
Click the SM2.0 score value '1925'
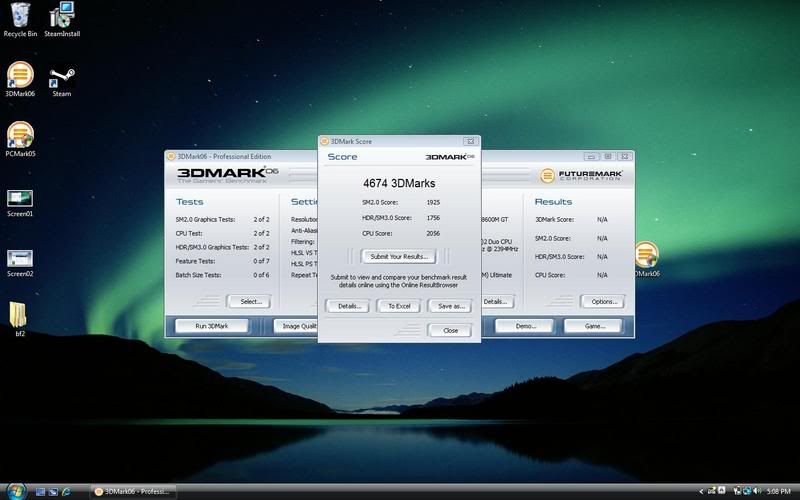click(433, 203)
